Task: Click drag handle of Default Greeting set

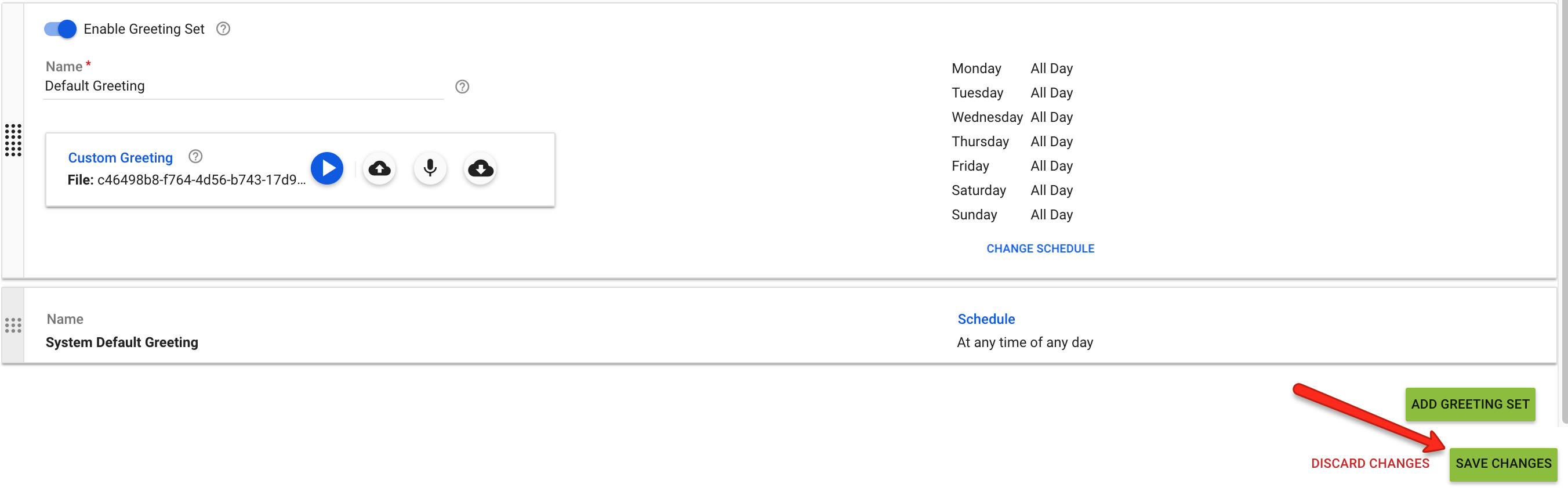Action: click(x=13, y=140)
